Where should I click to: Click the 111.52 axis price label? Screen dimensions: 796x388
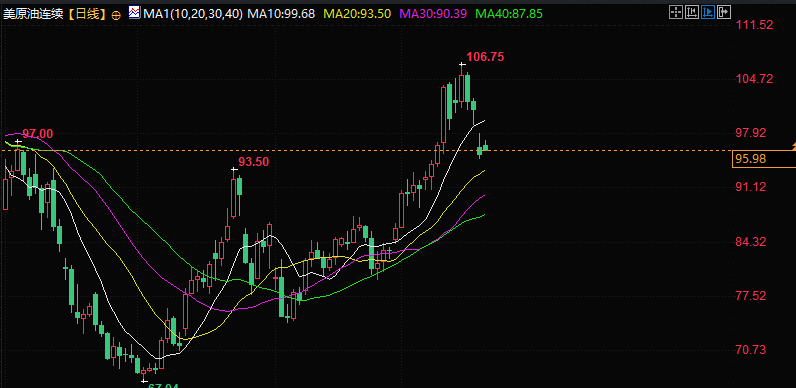pyautogui.click(x=754, y=25)
